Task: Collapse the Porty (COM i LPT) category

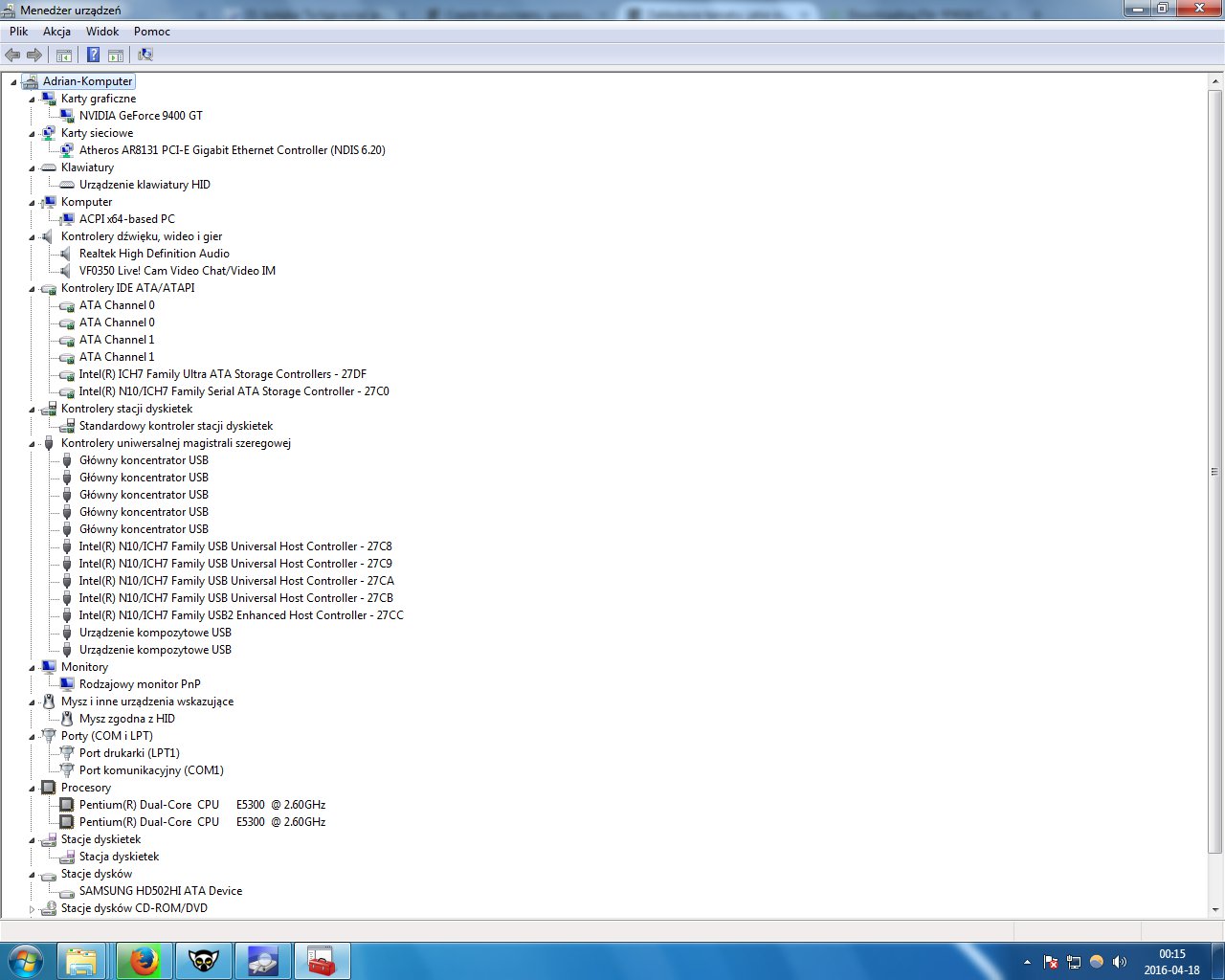Action: click(32, 737)
